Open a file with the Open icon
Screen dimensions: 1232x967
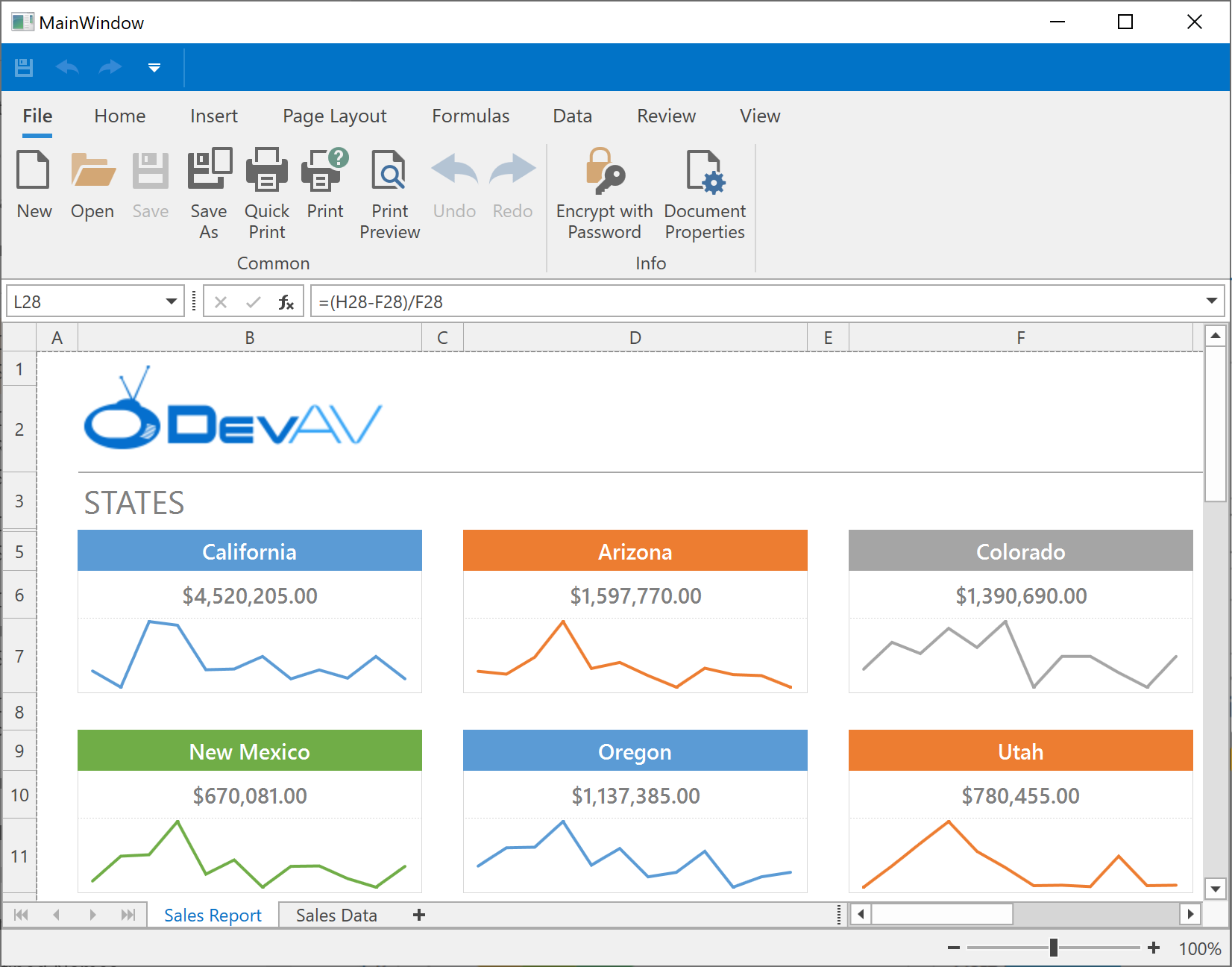coord(92,170)
